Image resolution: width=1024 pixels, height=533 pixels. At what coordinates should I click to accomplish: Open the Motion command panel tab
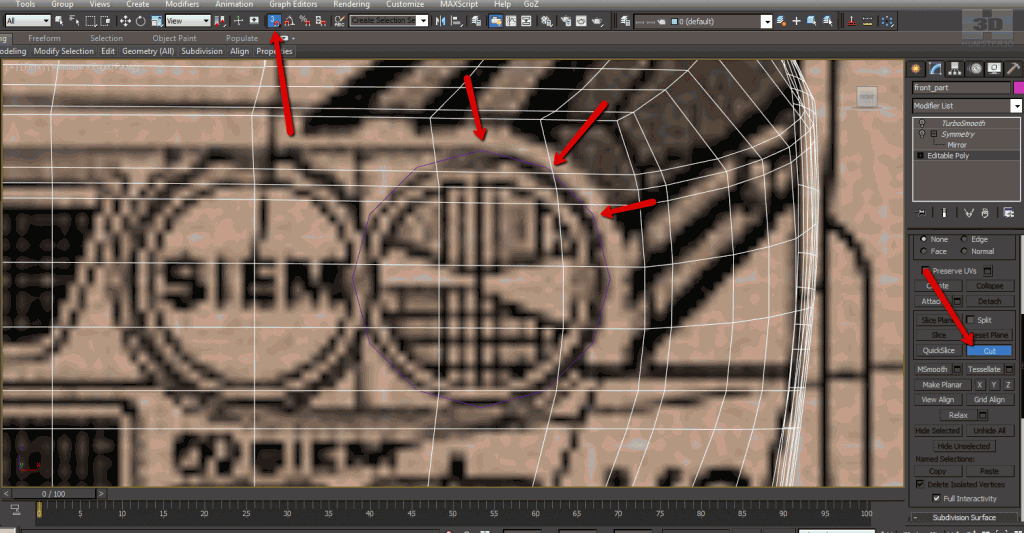point(975,69)
